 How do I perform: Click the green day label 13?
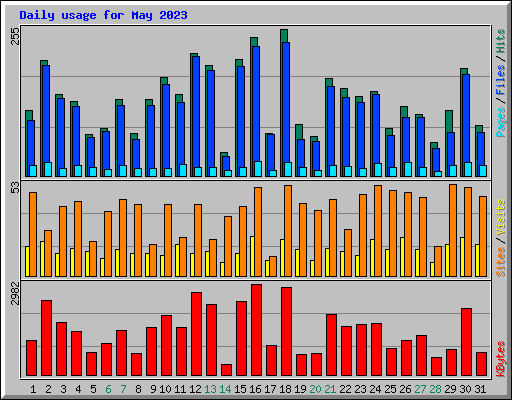click(210, 389)
